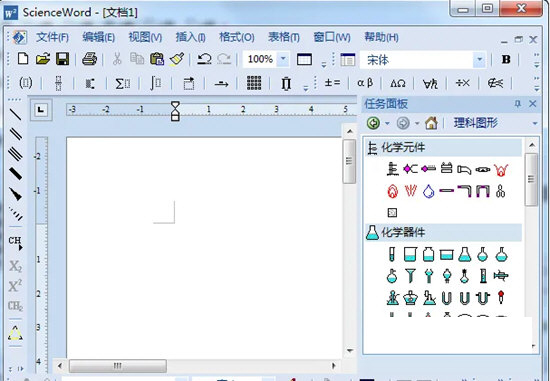
Task: Insert summation sigma template
Action: point(123,83)
